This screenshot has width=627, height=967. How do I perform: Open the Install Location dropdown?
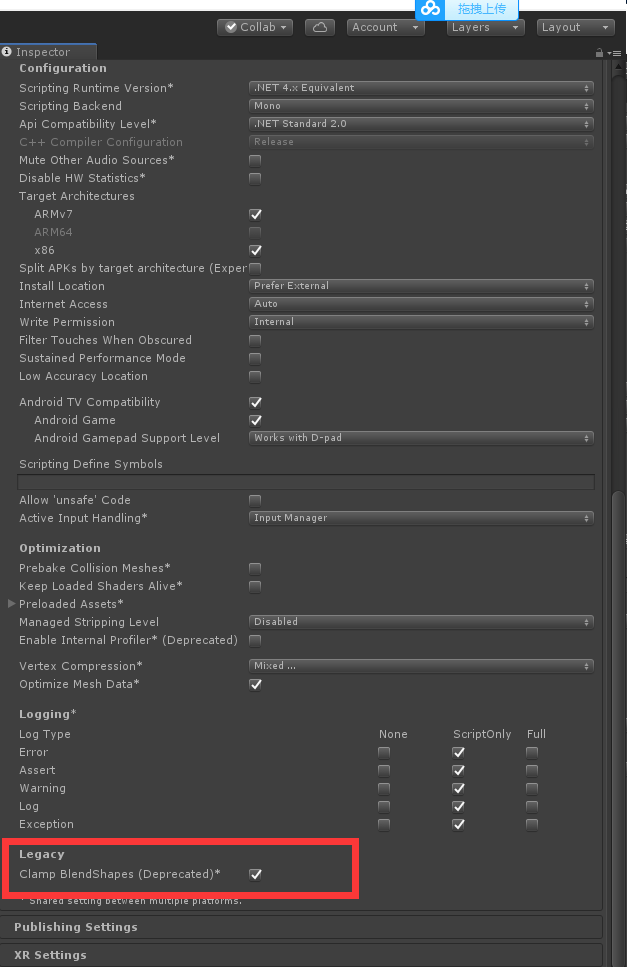coord(420,286)
